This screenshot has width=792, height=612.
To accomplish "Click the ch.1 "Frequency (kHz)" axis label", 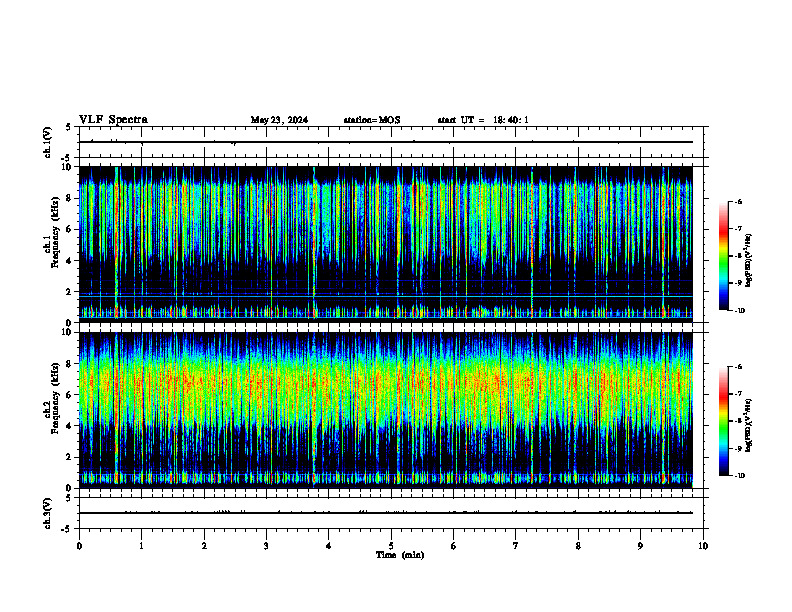I will tap(55, 233).
